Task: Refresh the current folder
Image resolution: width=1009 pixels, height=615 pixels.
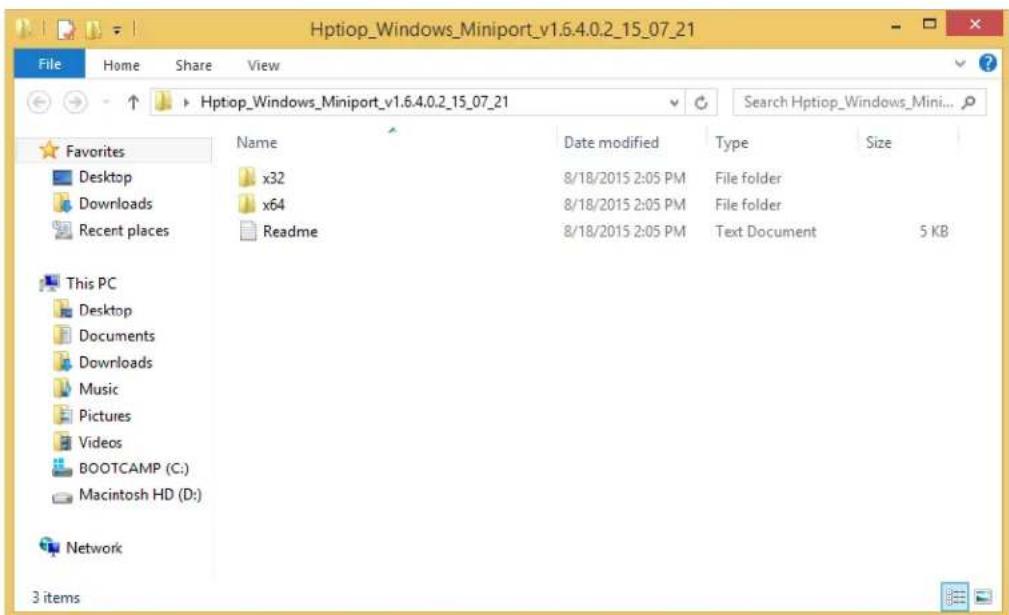Action: [x=701, y=102]
